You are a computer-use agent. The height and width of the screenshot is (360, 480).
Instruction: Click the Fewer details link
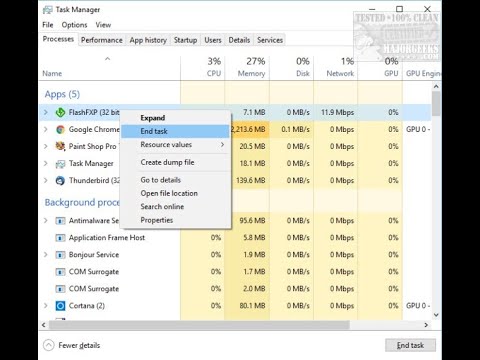click(x=79, y=345)
